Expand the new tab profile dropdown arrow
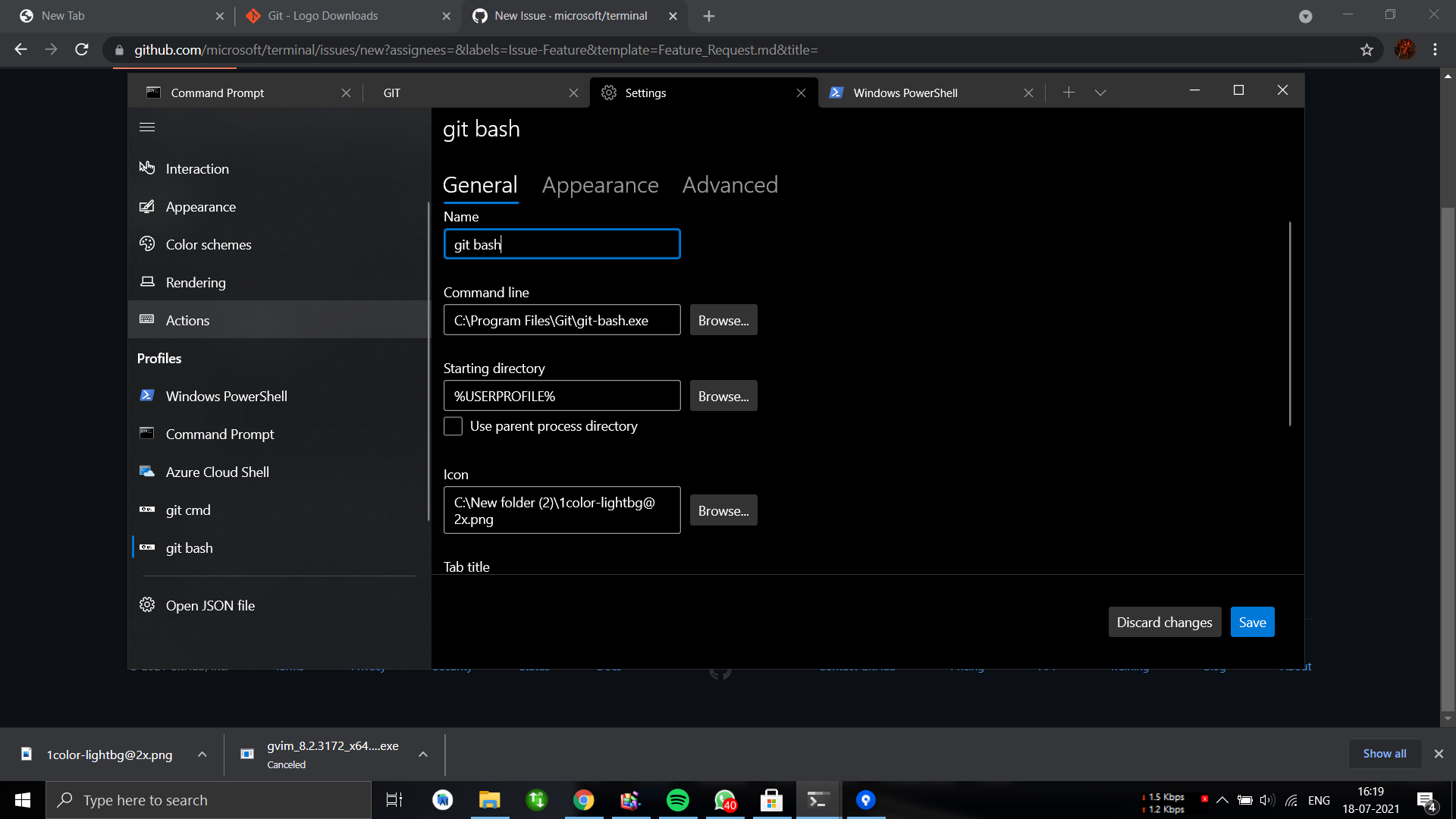Viewport: 1456px width, 819px height. pyautogui.click(x=1100, y=93)
